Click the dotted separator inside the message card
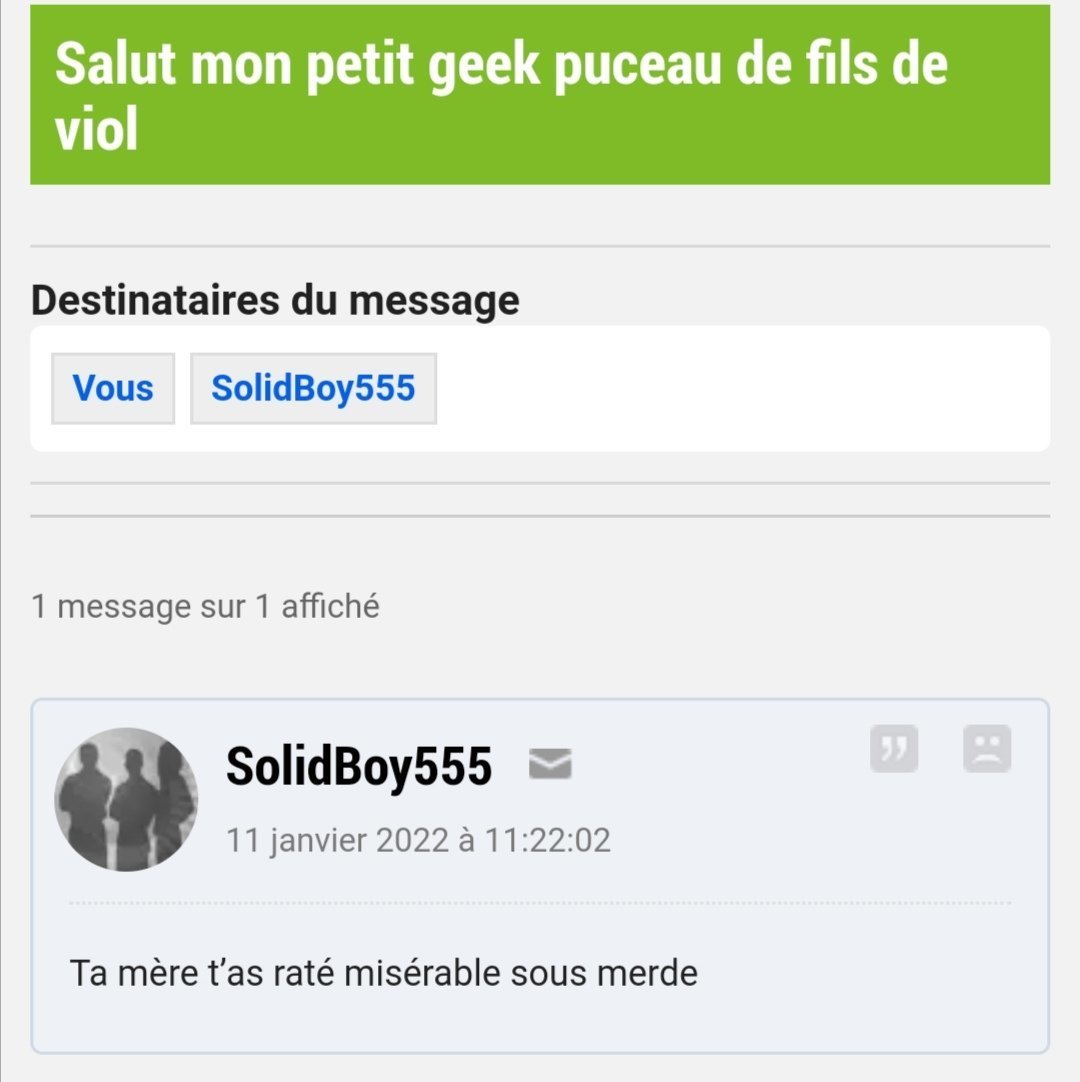1080x1082 pixels. point(540,903)
